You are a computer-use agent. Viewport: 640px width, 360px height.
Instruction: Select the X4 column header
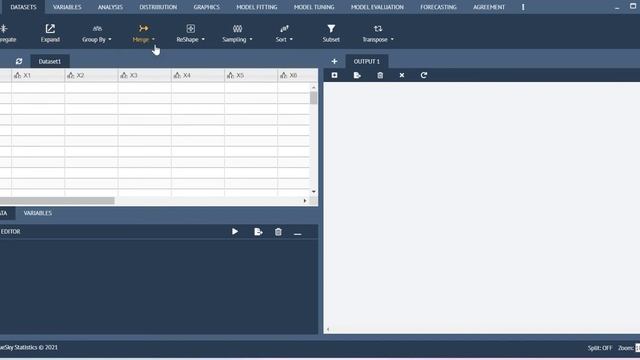[x=198, y=76]
